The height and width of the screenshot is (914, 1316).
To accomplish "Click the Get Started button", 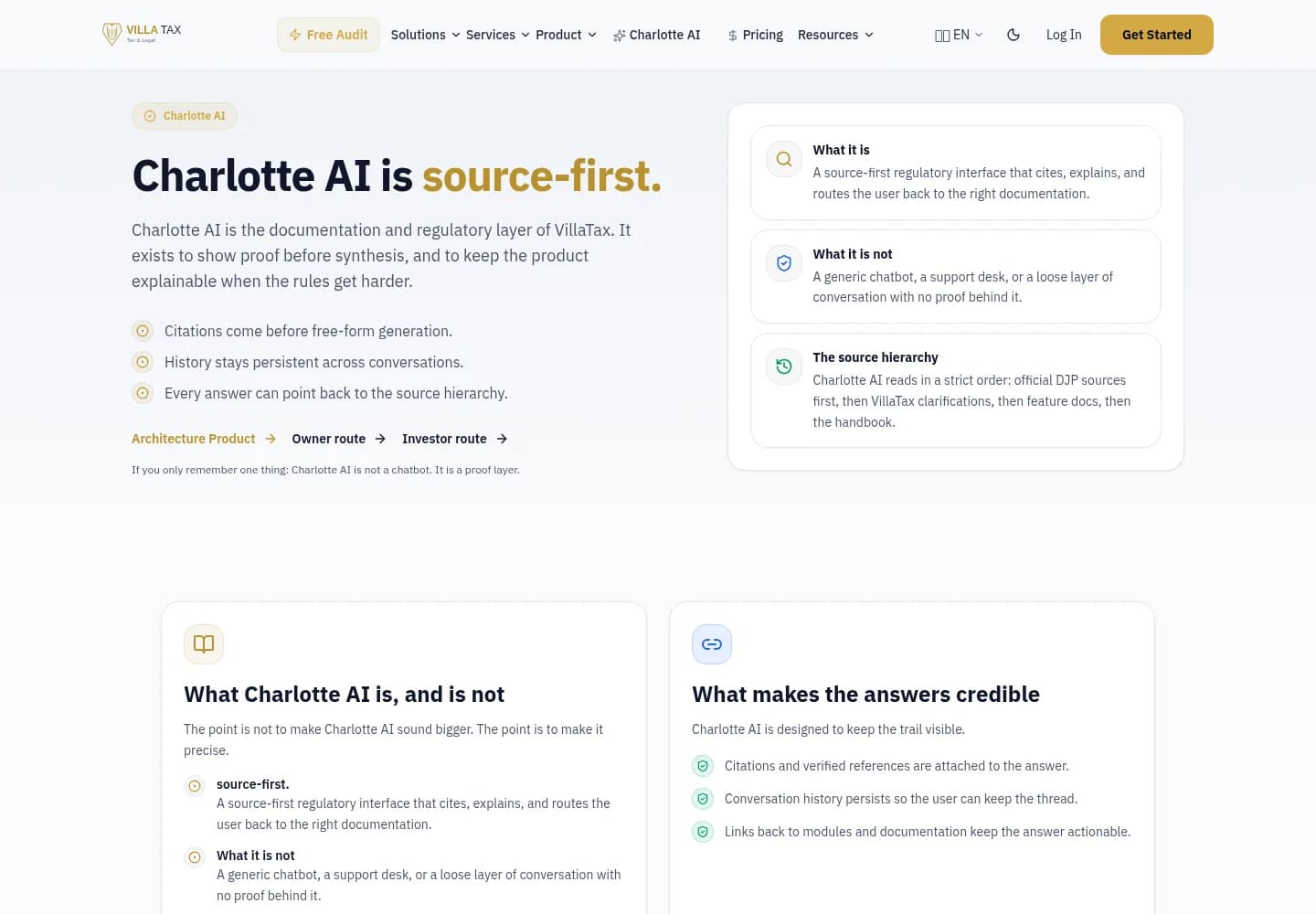I will (x=1157, y=35).
